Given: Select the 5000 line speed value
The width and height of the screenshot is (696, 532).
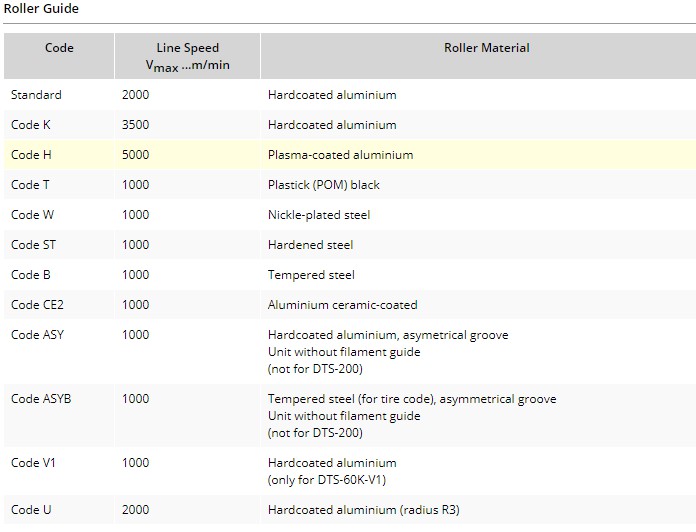Looking at the screenshot, I should coord(136,155).
